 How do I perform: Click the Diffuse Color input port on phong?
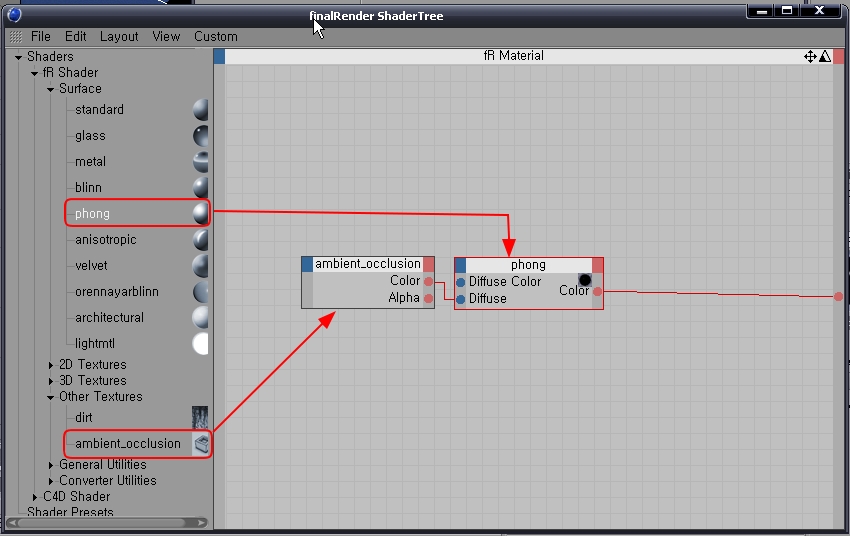(461, 282)
